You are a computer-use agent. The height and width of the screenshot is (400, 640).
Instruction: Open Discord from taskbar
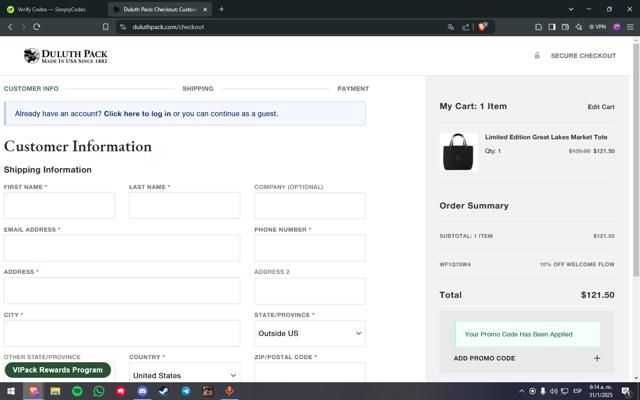142,391
